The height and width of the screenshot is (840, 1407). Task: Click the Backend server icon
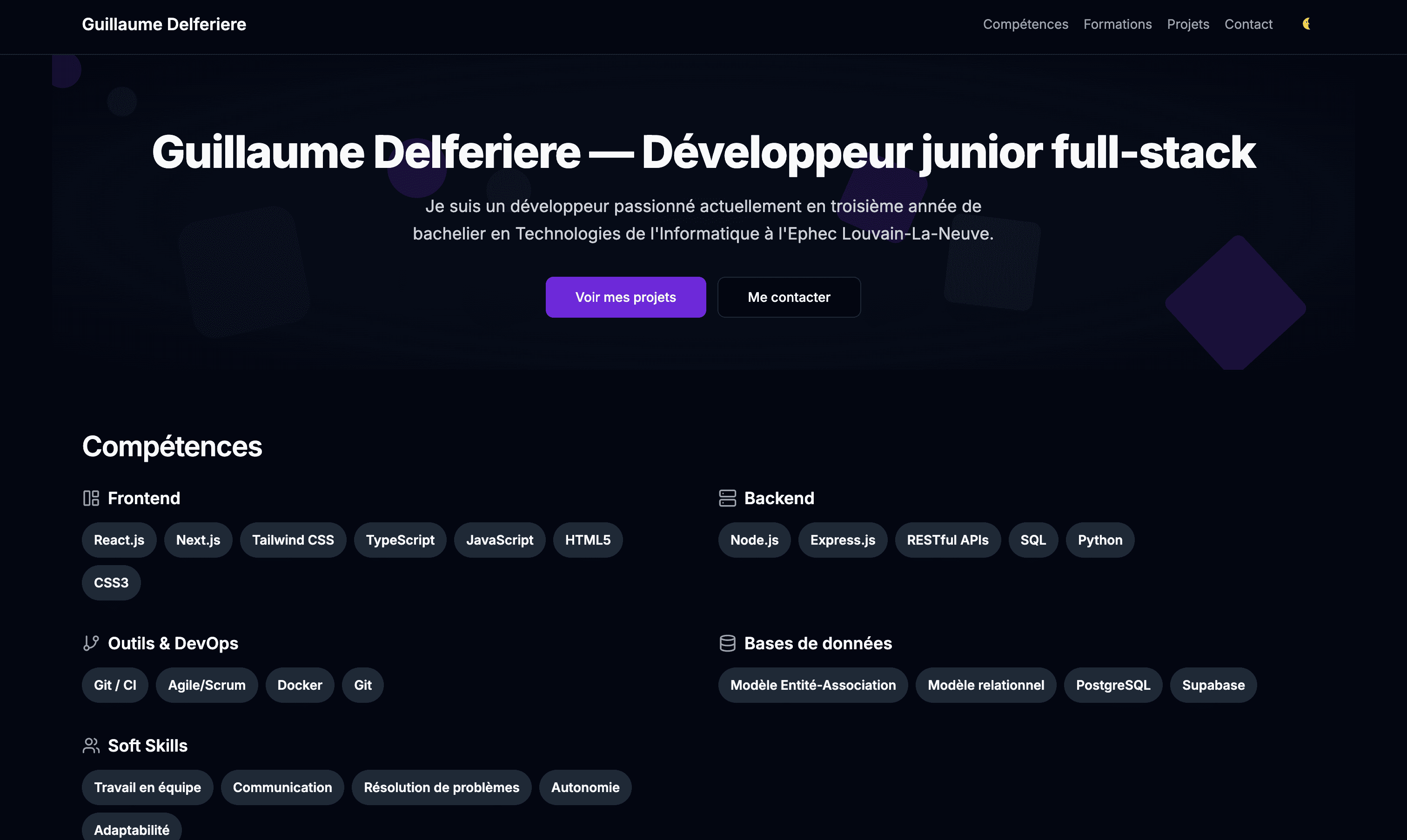pos(727,498)
